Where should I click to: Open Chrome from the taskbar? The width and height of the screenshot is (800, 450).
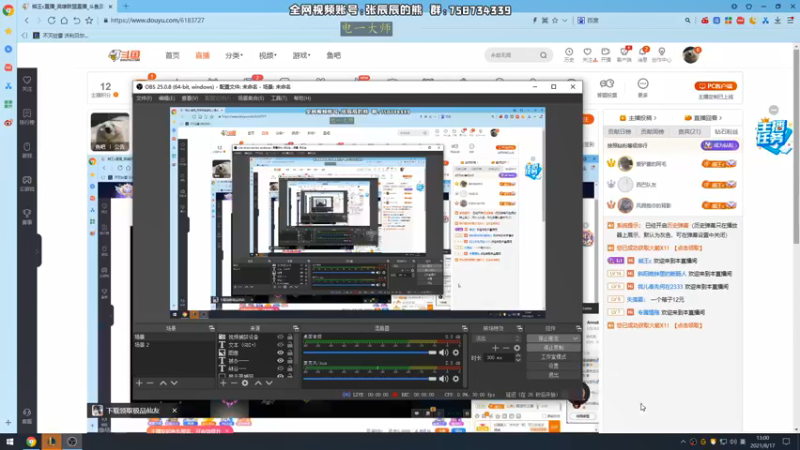pyautogui.click(x=31, y=442)
